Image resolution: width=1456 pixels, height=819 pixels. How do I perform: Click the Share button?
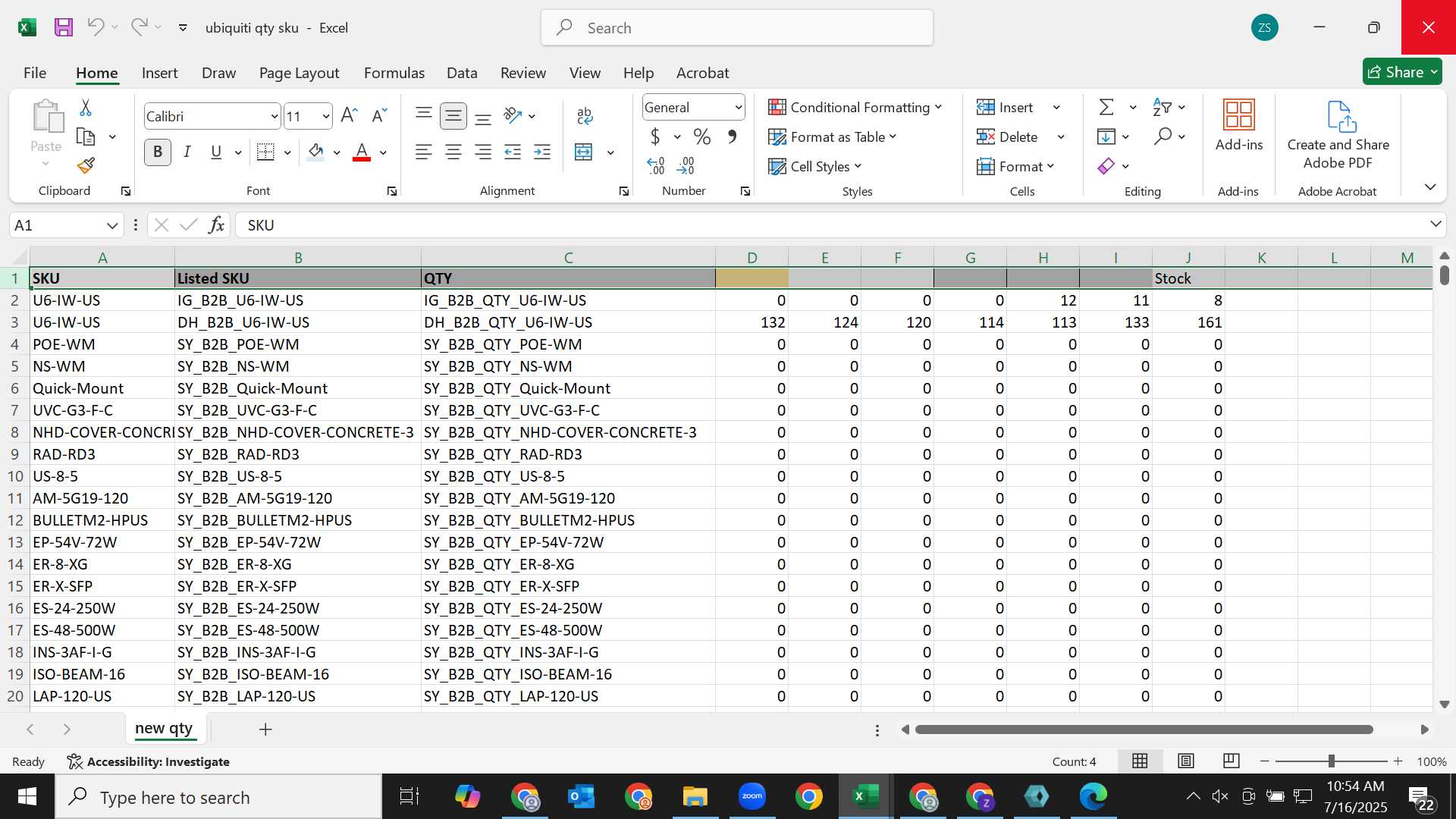point(1402,72)
